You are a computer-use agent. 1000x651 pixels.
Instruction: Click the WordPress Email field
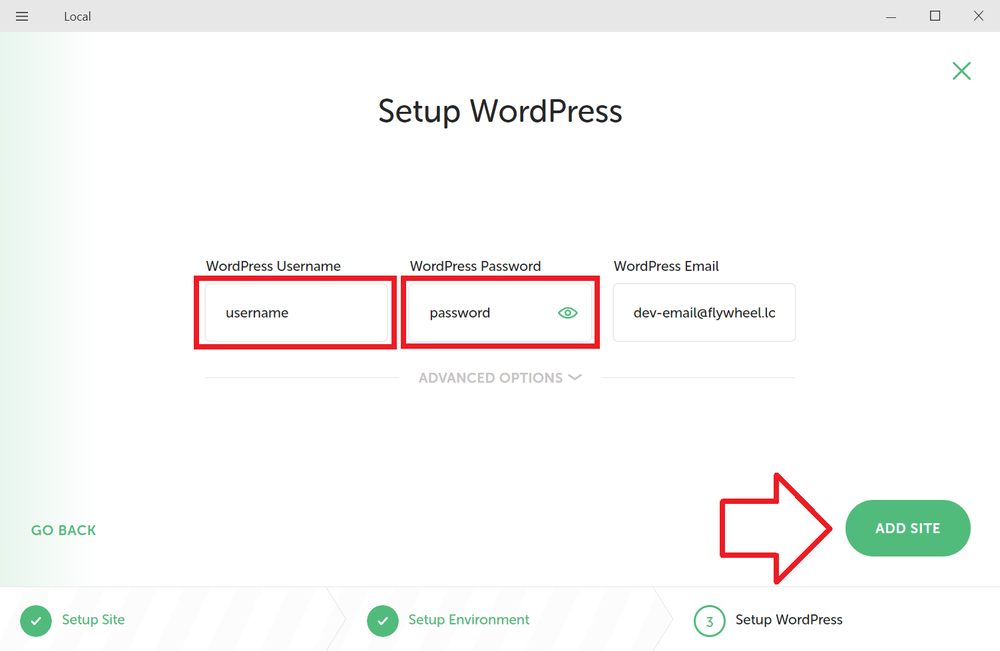point(704,312)
